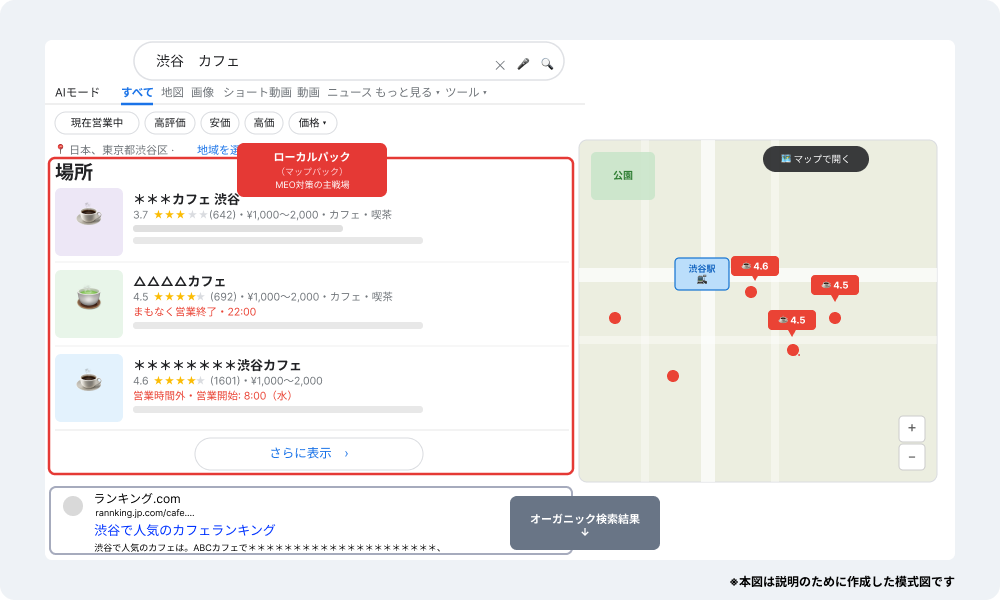The image size is (1000, 600).
Task: Open the ＊＊＊カフェ 渋谷 listing title
Action: pos(186,200)
